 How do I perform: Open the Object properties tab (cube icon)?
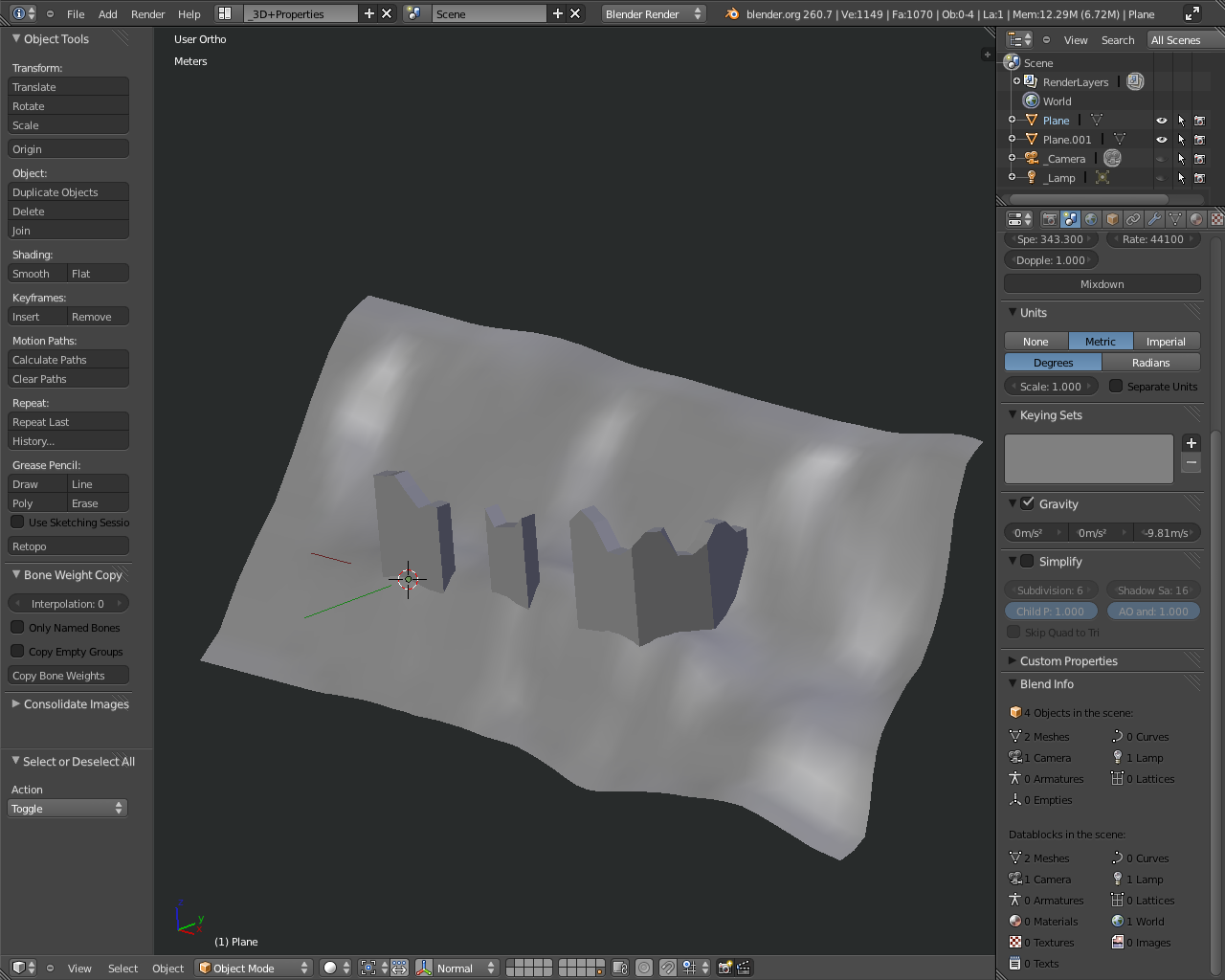coord(1112,219)
